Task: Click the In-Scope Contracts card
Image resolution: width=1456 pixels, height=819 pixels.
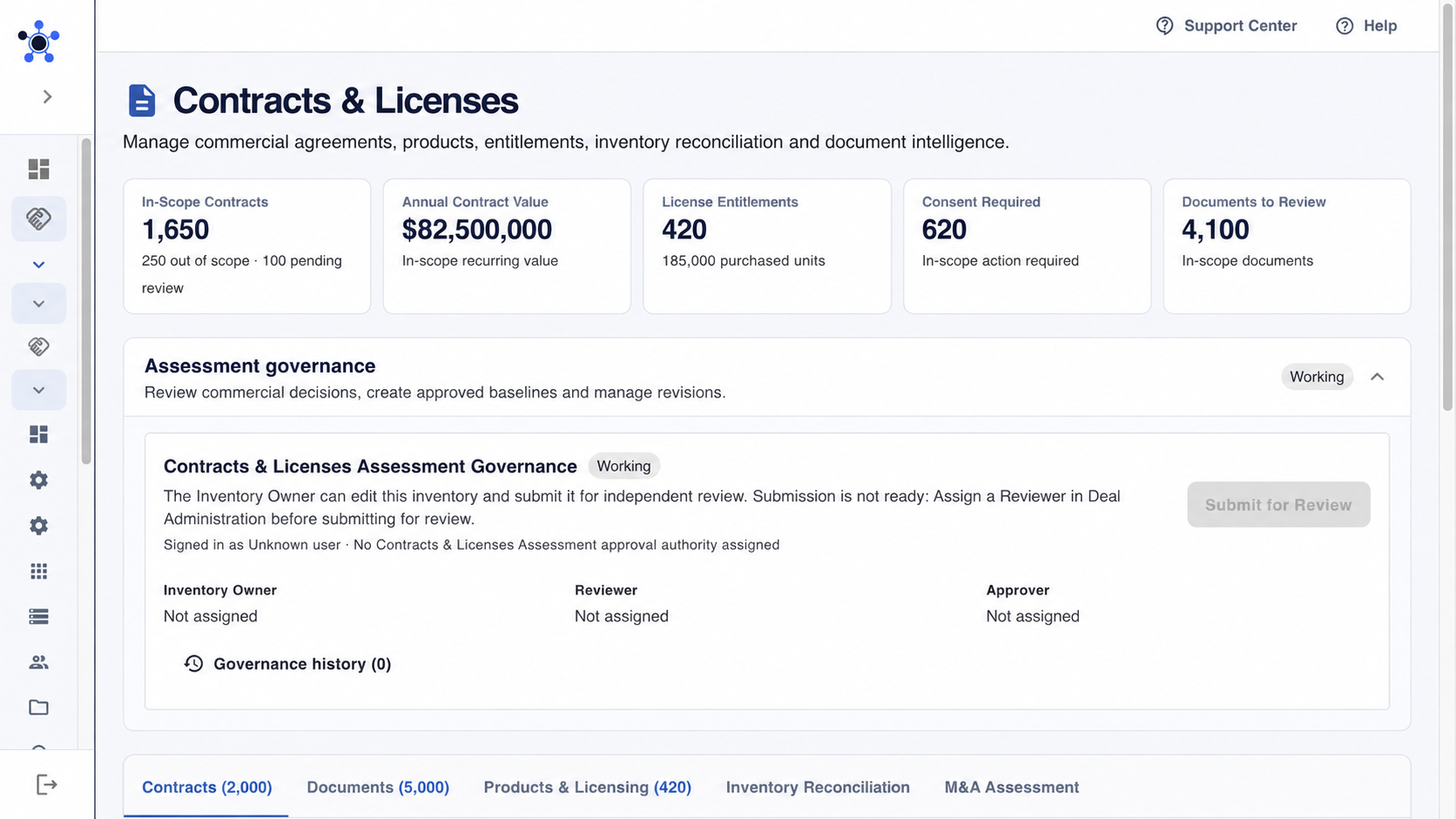Action: point(247,246)
